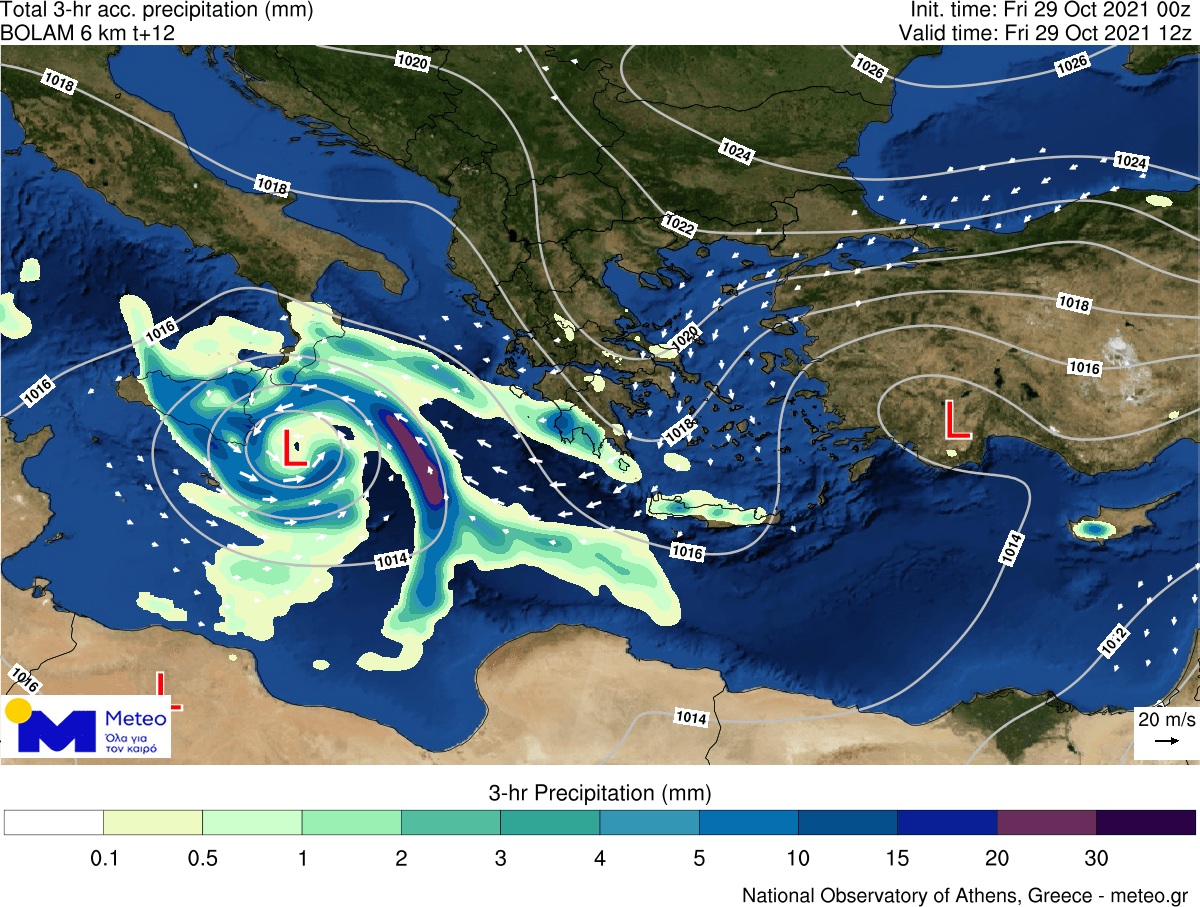Select the dark purple 30 mm legend swatch
Screen dimensions: 1200x907
(x=1145, y=822)
